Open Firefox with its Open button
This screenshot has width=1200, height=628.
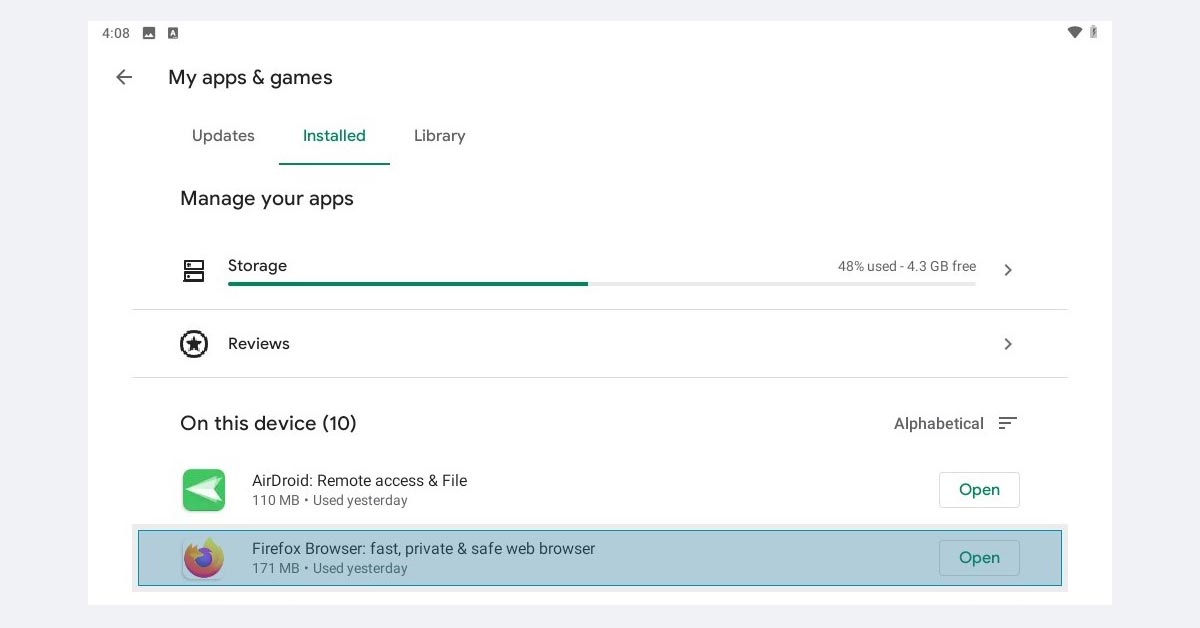pyautogui.click(x=979, y=558)
